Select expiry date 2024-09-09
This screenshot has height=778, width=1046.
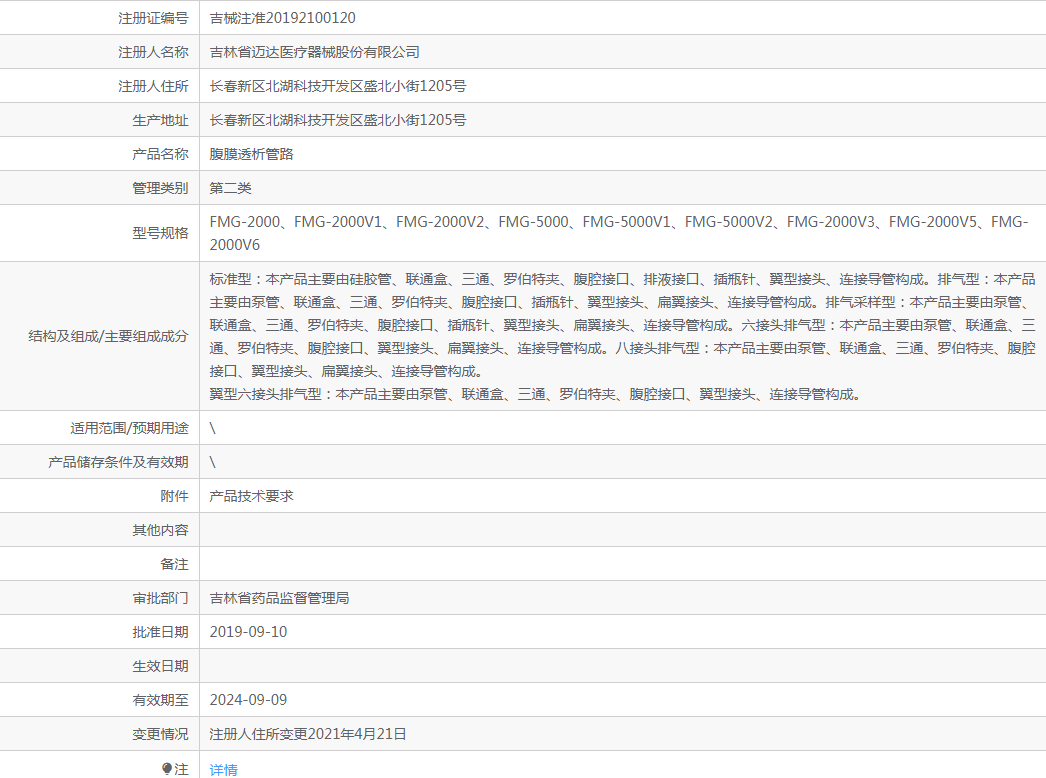[x=248, y=700]
